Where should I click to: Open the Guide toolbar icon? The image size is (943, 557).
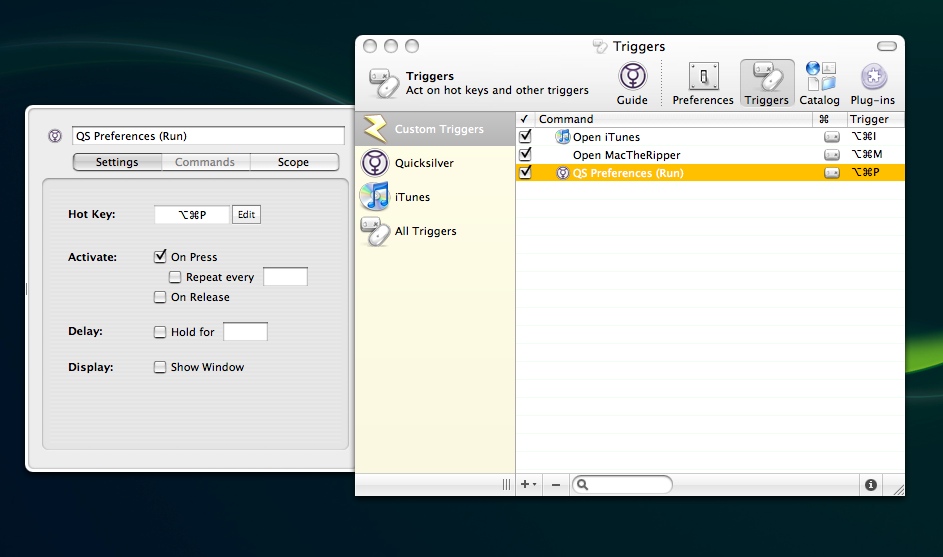click(x=632, y=84)
